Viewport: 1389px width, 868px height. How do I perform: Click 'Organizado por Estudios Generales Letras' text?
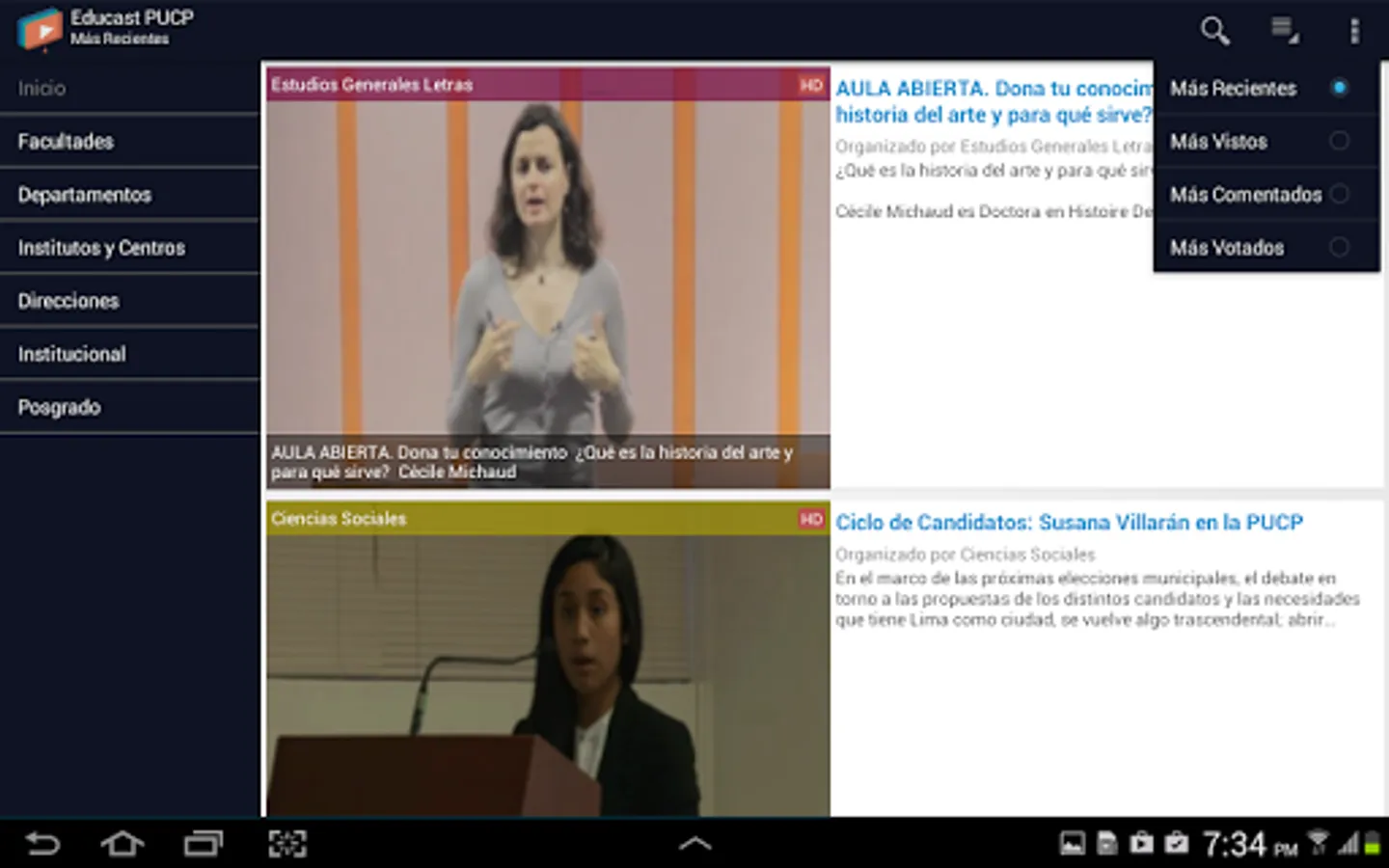pos(994,147)
